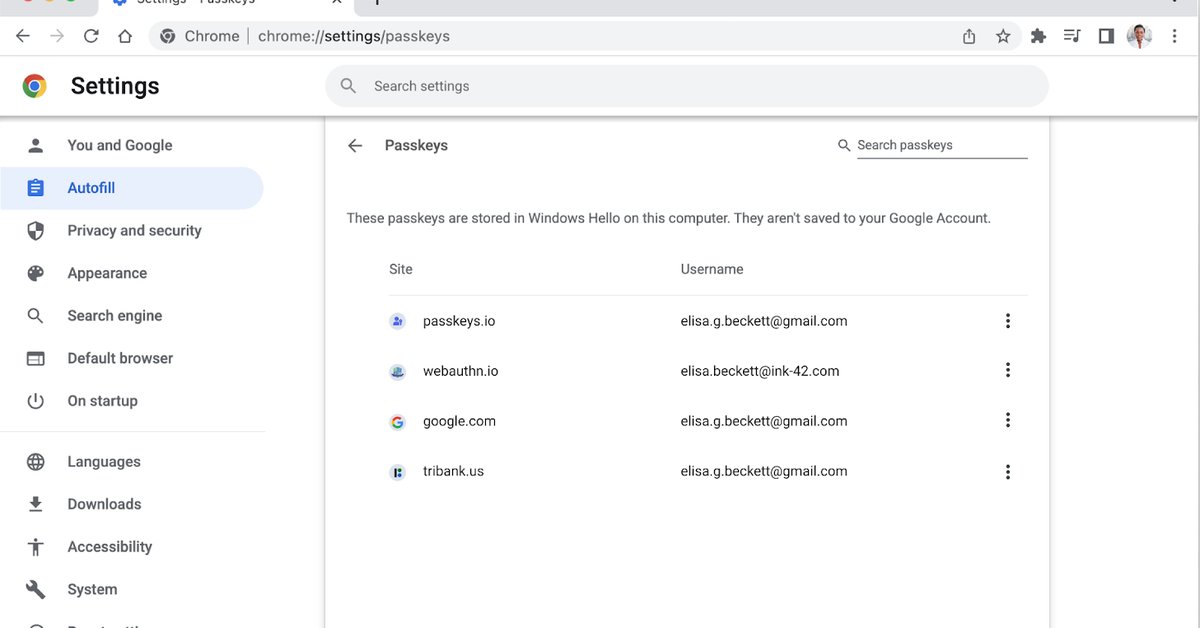The image size is (1200, 628).
Task: Click the Search settings field
Action: click(x=687, y=86)
